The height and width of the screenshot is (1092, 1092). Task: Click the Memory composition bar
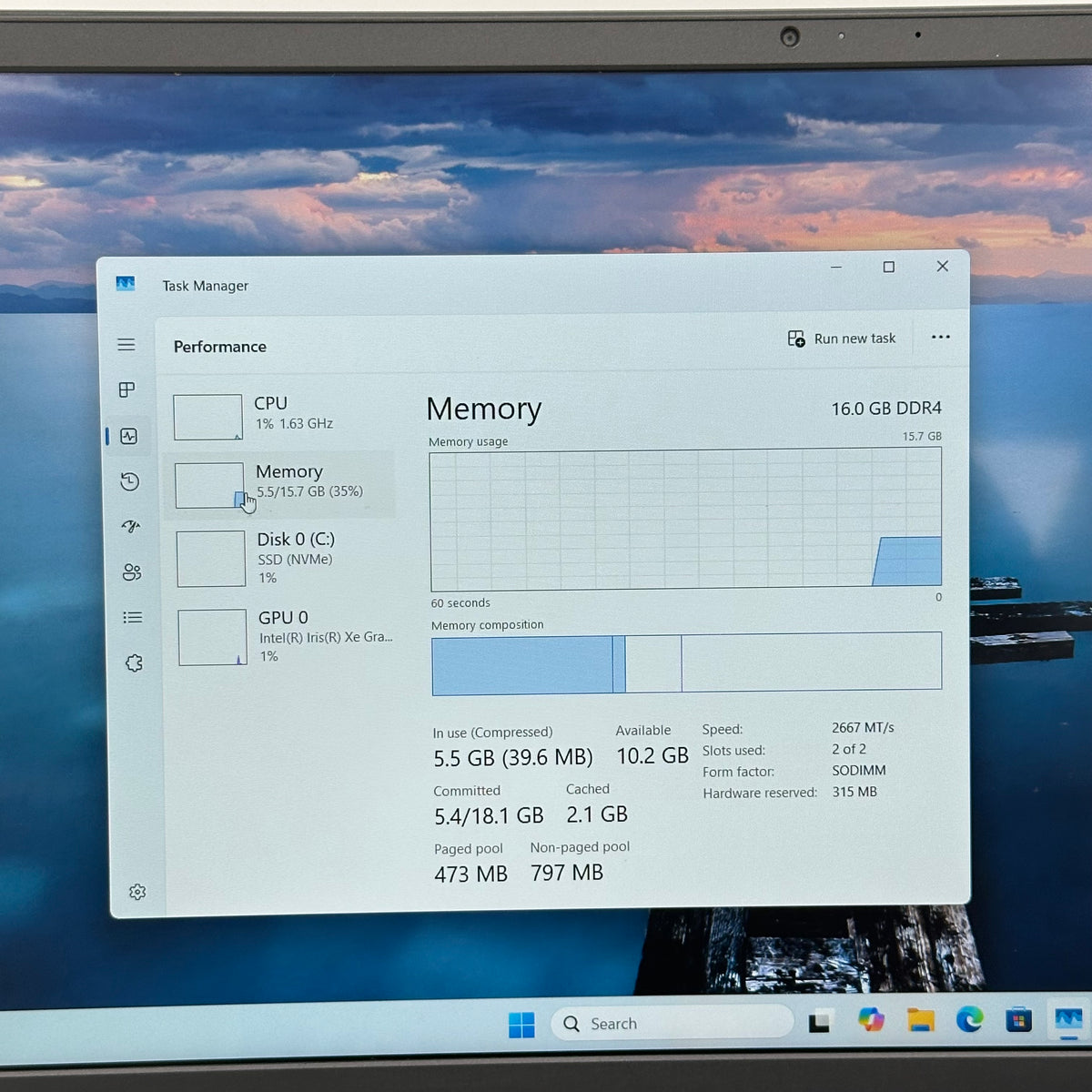click(x=687, y=663)
